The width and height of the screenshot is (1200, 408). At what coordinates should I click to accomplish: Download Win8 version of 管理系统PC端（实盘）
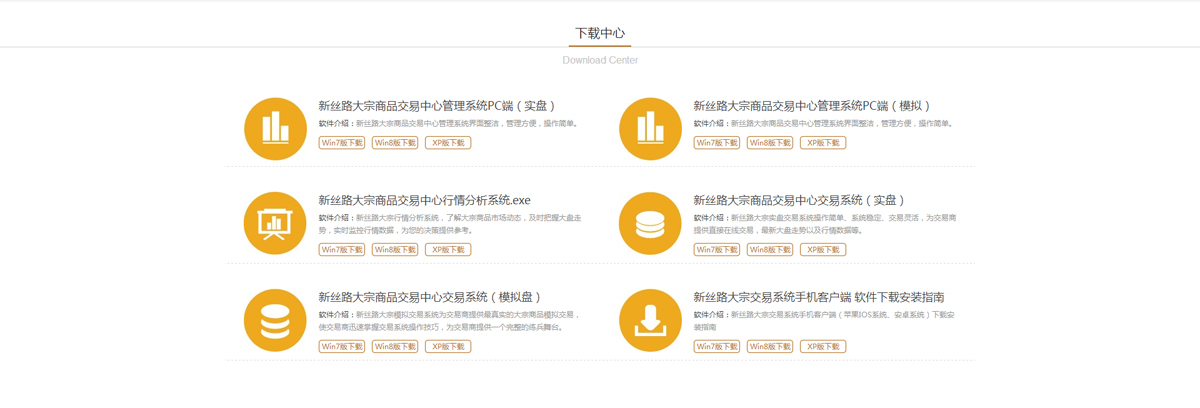[395, 143]
